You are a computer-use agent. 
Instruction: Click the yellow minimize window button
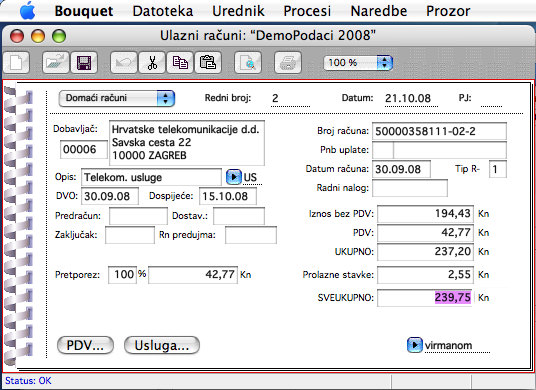pyautogui.click(x=38, y=36)
